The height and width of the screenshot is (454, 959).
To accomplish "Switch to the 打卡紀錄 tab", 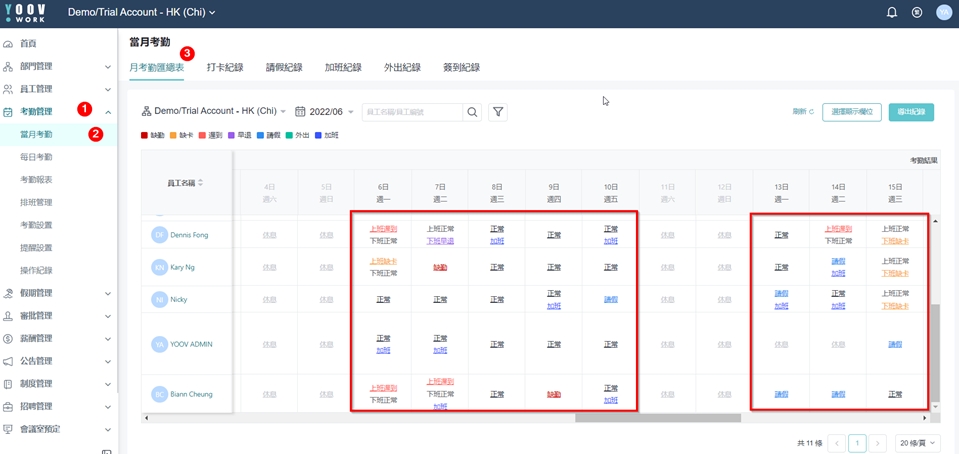I will [225, 68].
